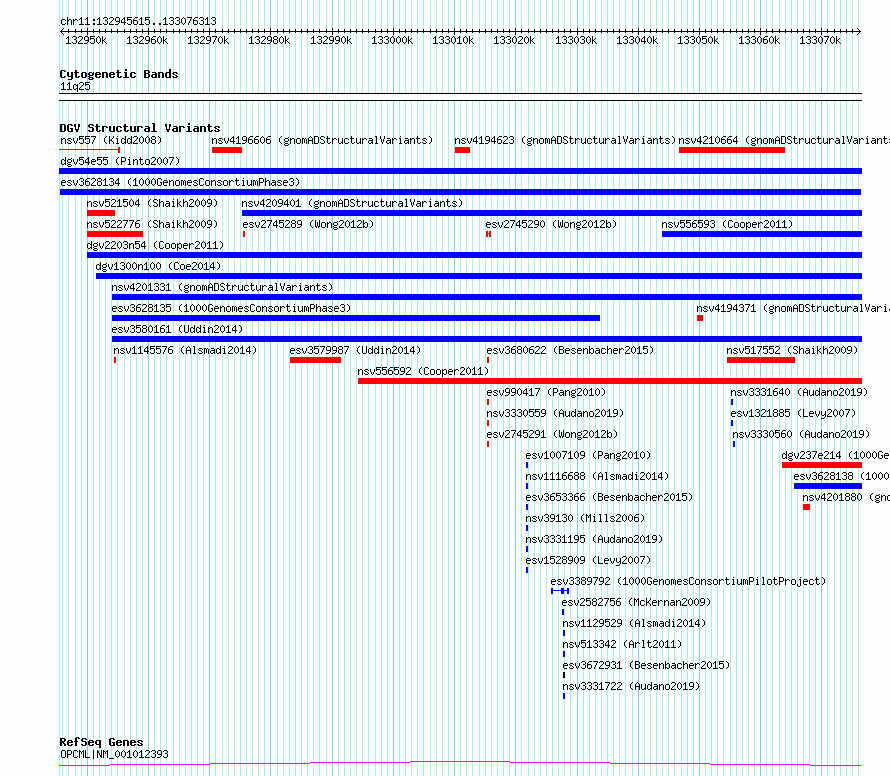Image resolution: width=890 pixels, height=776 pixels.
Task: Select nsv556592 (Cooper2011) label
Action: [423, 371]
